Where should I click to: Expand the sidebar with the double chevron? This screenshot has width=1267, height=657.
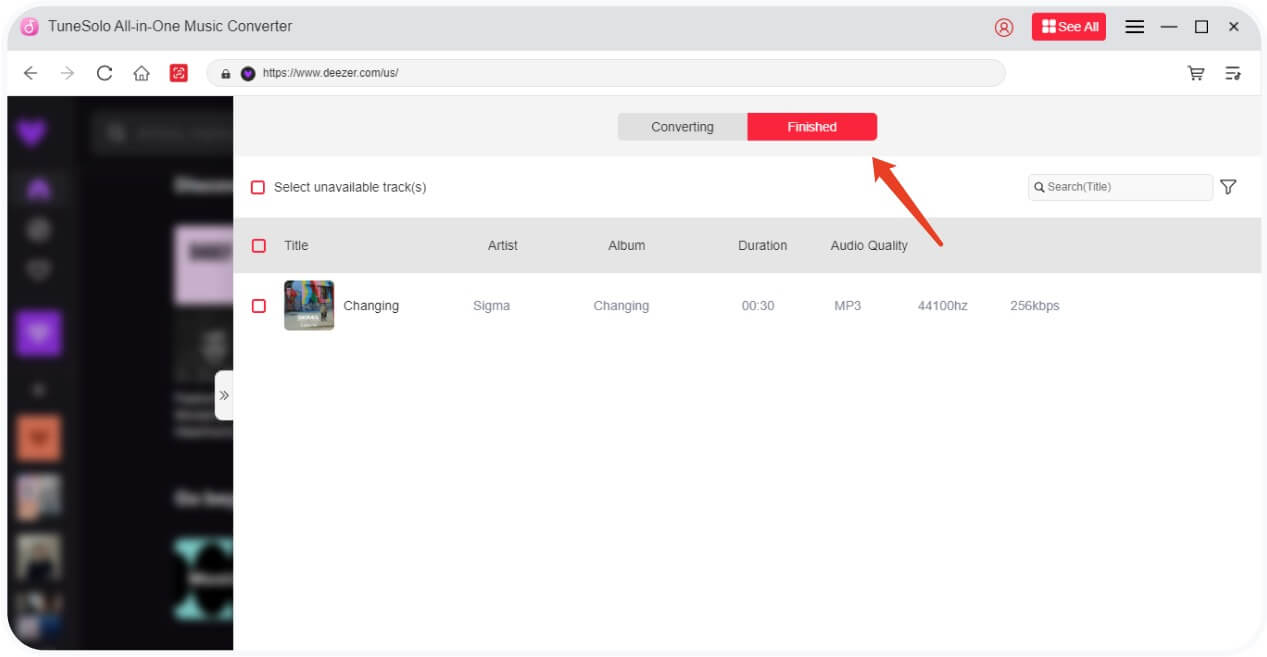point(224,395)
